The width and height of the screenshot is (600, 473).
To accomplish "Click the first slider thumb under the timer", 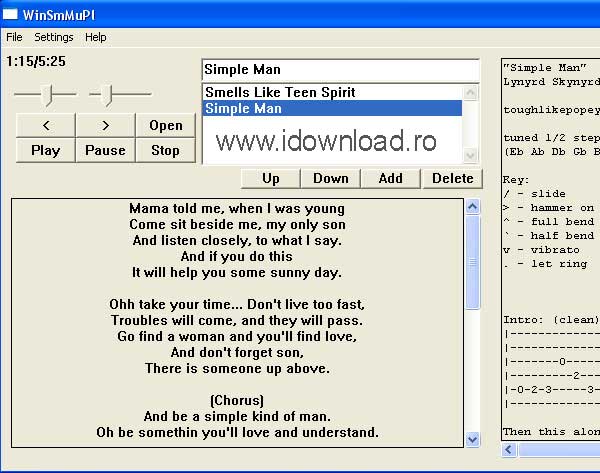I will click(x=47, y=95).
